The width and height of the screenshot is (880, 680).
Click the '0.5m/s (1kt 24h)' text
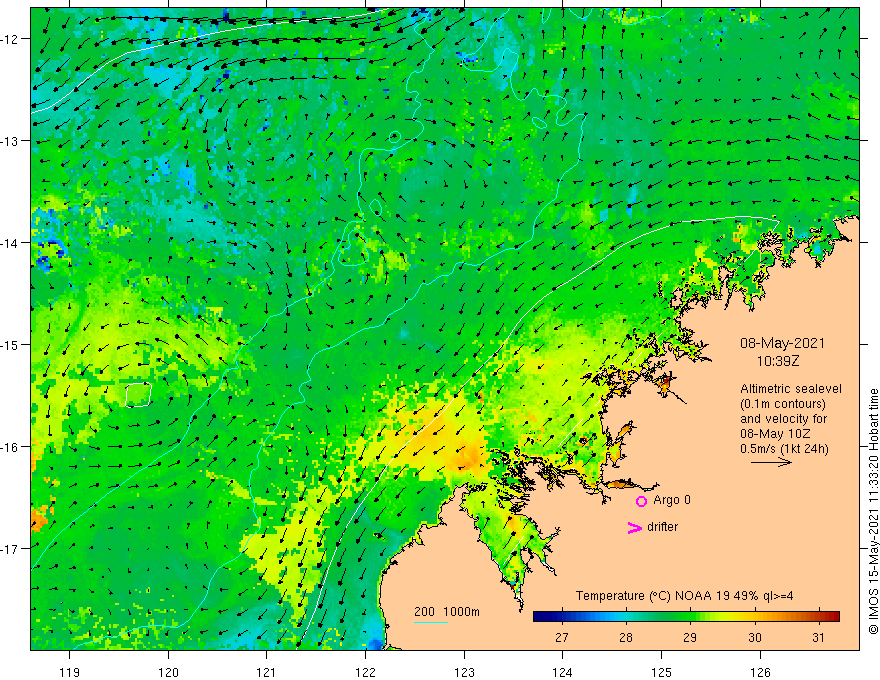[x=784, y=449]
